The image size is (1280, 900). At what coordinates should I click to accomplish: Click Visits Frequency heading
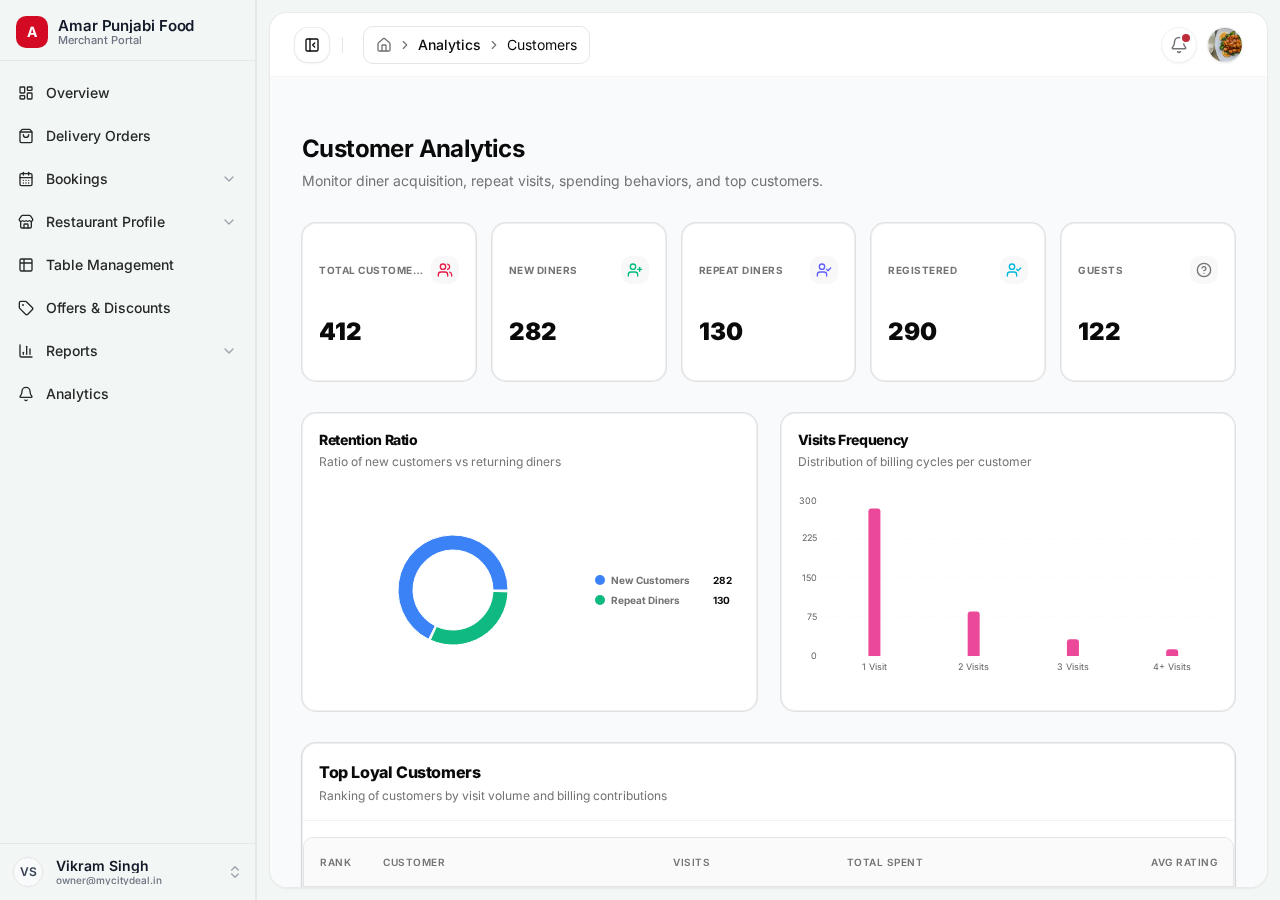pos(853,440)
